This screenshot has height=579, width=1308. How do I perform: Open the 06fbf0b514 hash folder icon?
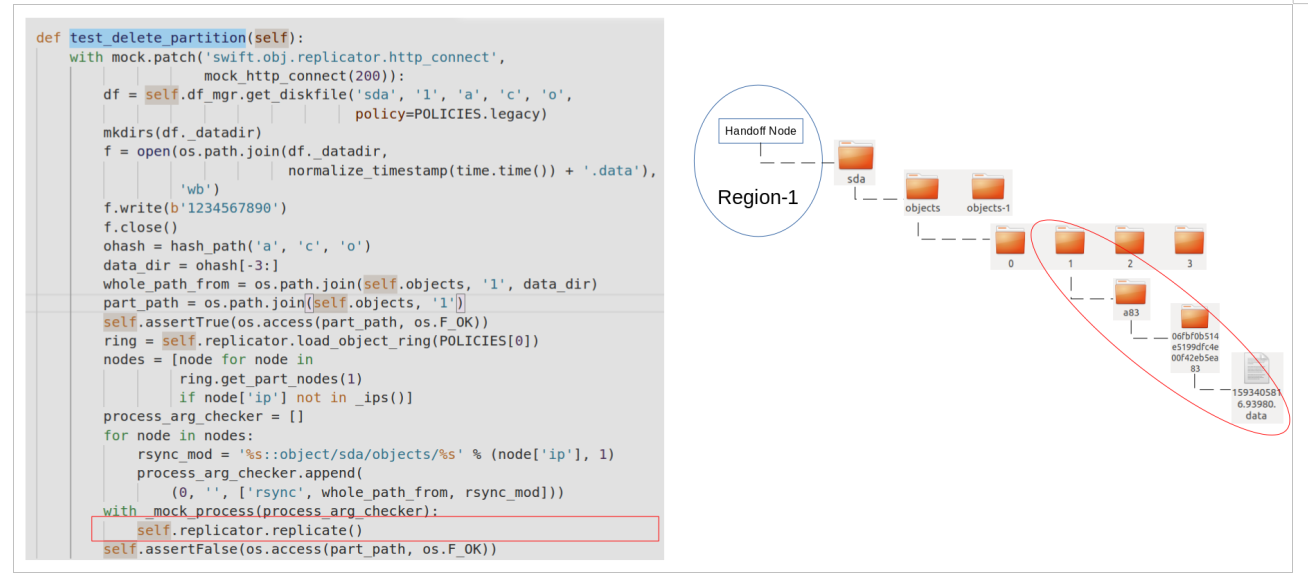1194,318
